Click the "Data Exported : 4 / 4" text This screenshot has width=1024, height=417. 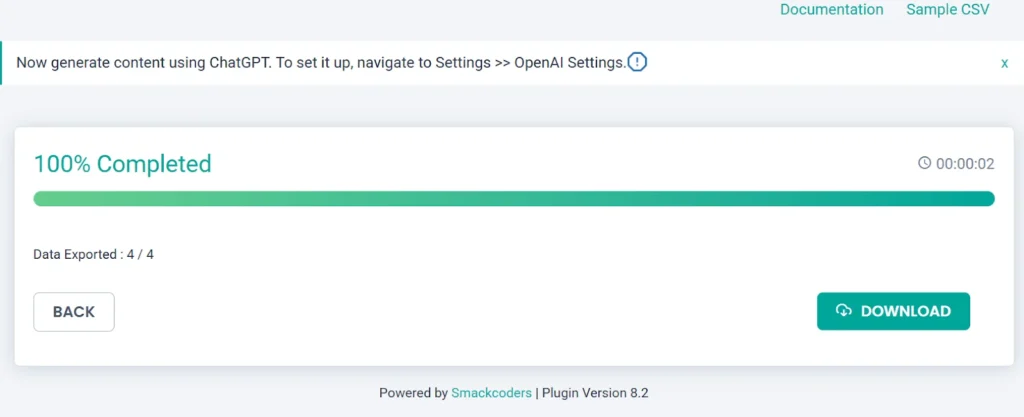(93, 254)
